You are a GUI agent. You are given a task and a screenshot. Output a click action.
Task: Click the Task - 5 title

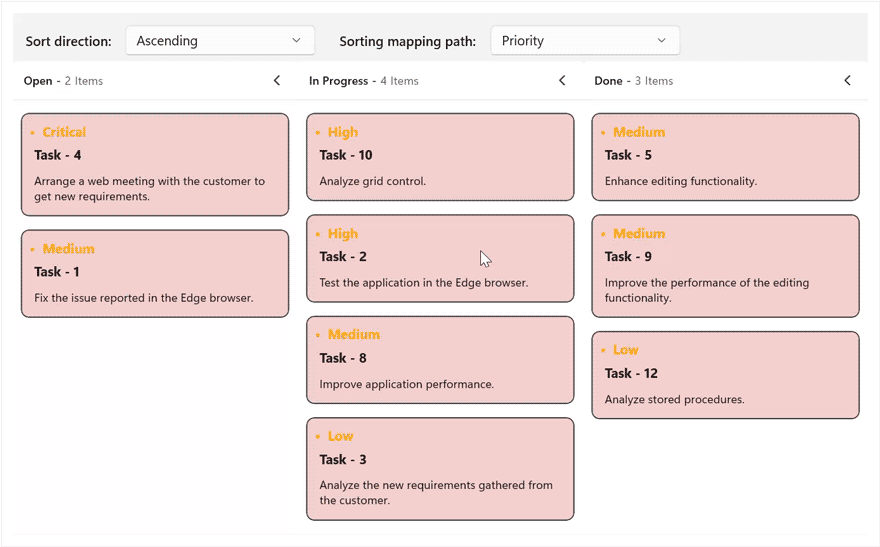tap(628, 155)
